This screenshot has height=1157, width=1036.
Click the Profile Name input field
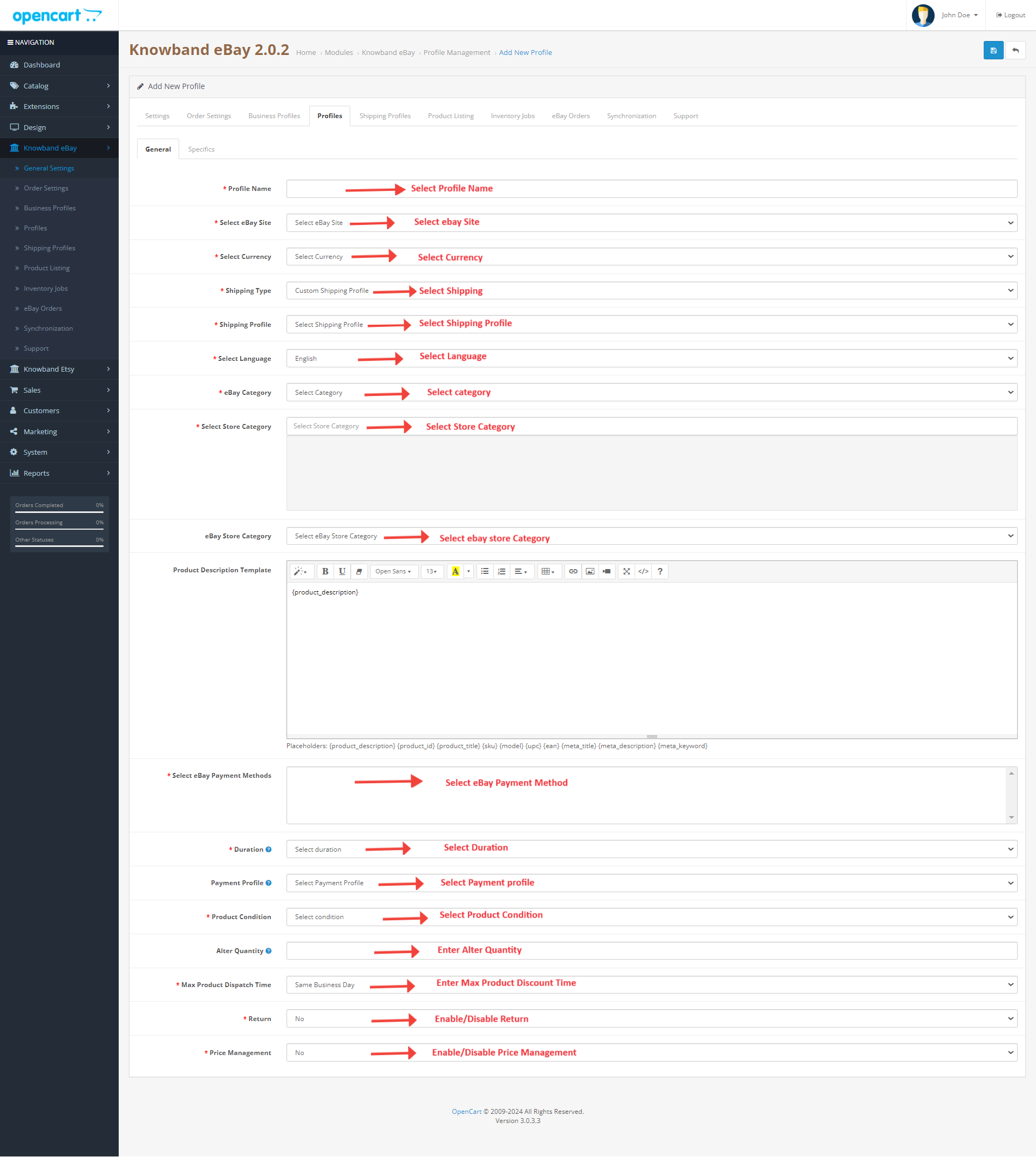651,189
